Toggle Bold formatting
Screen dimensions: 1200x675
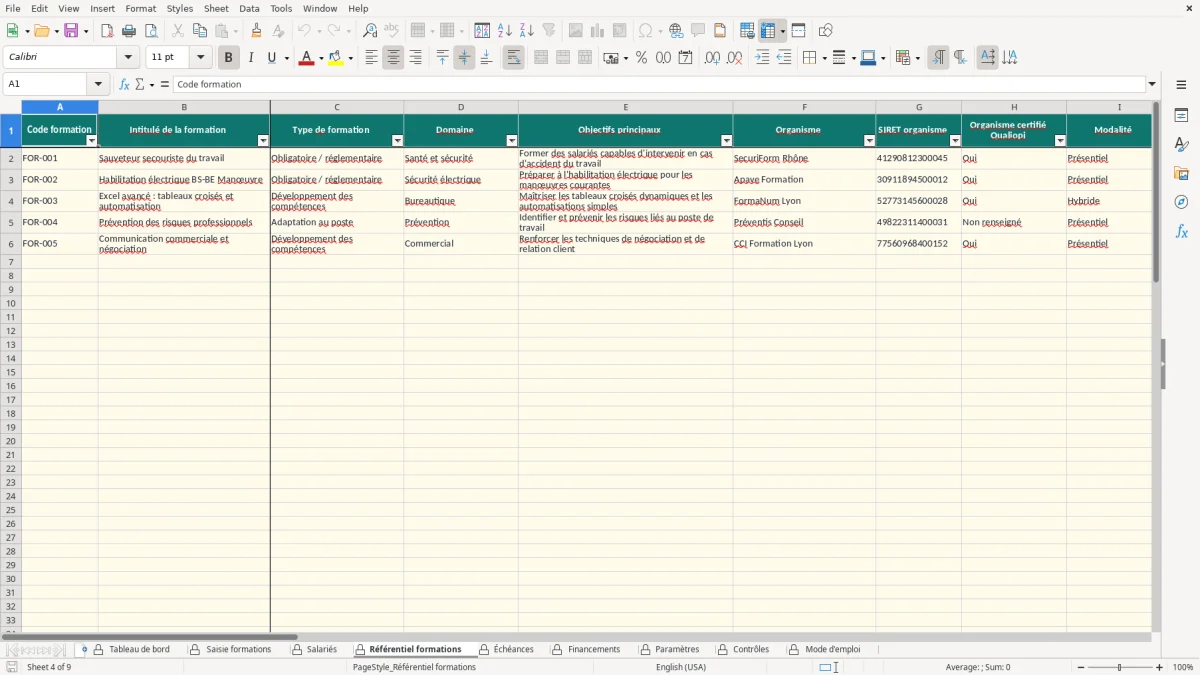[228, 58]
